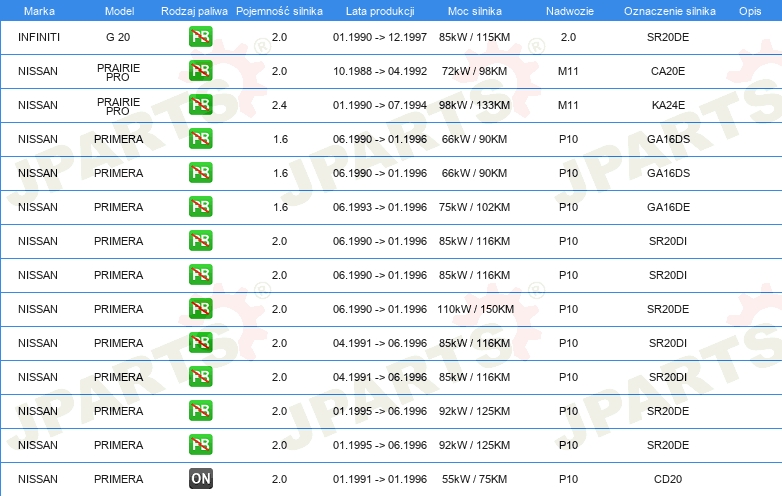
Task: Click the 2.4 engine capacity cell
Action: (x=279, y=105)
